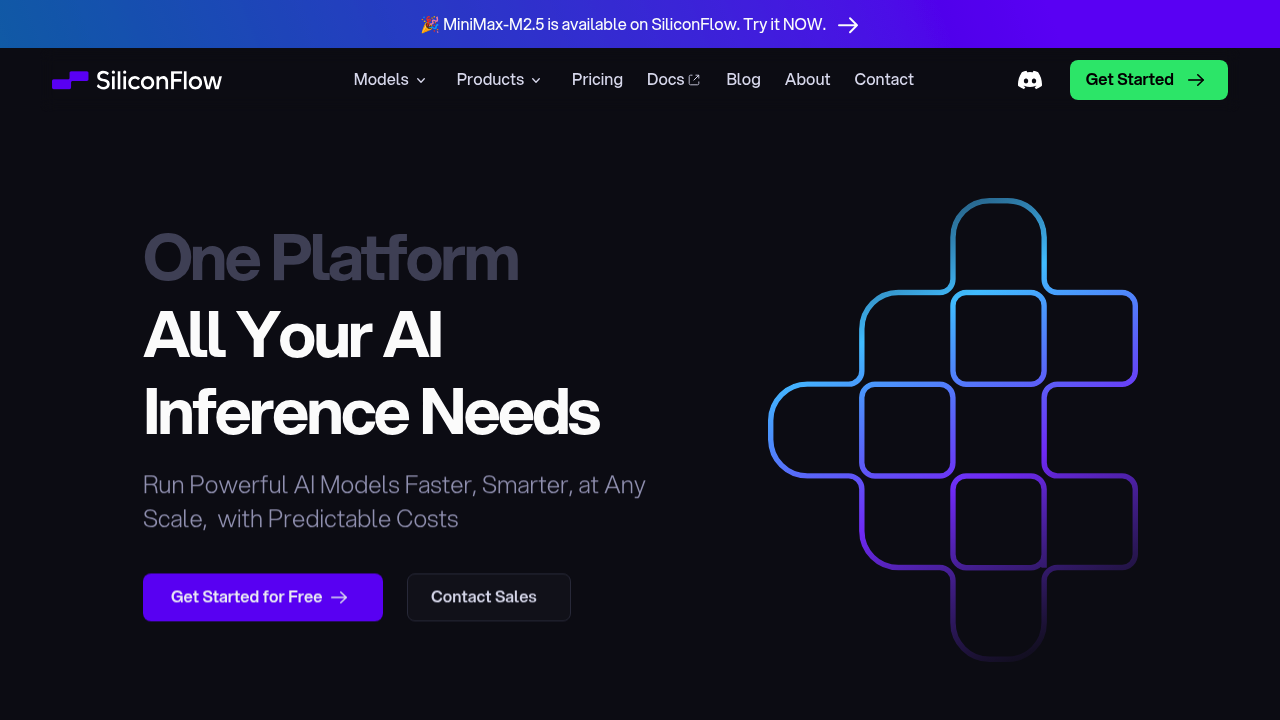Click the Get Started button
This screenshot has width=1280, height=720.
pyautogui.click(x=1148, y=79)
